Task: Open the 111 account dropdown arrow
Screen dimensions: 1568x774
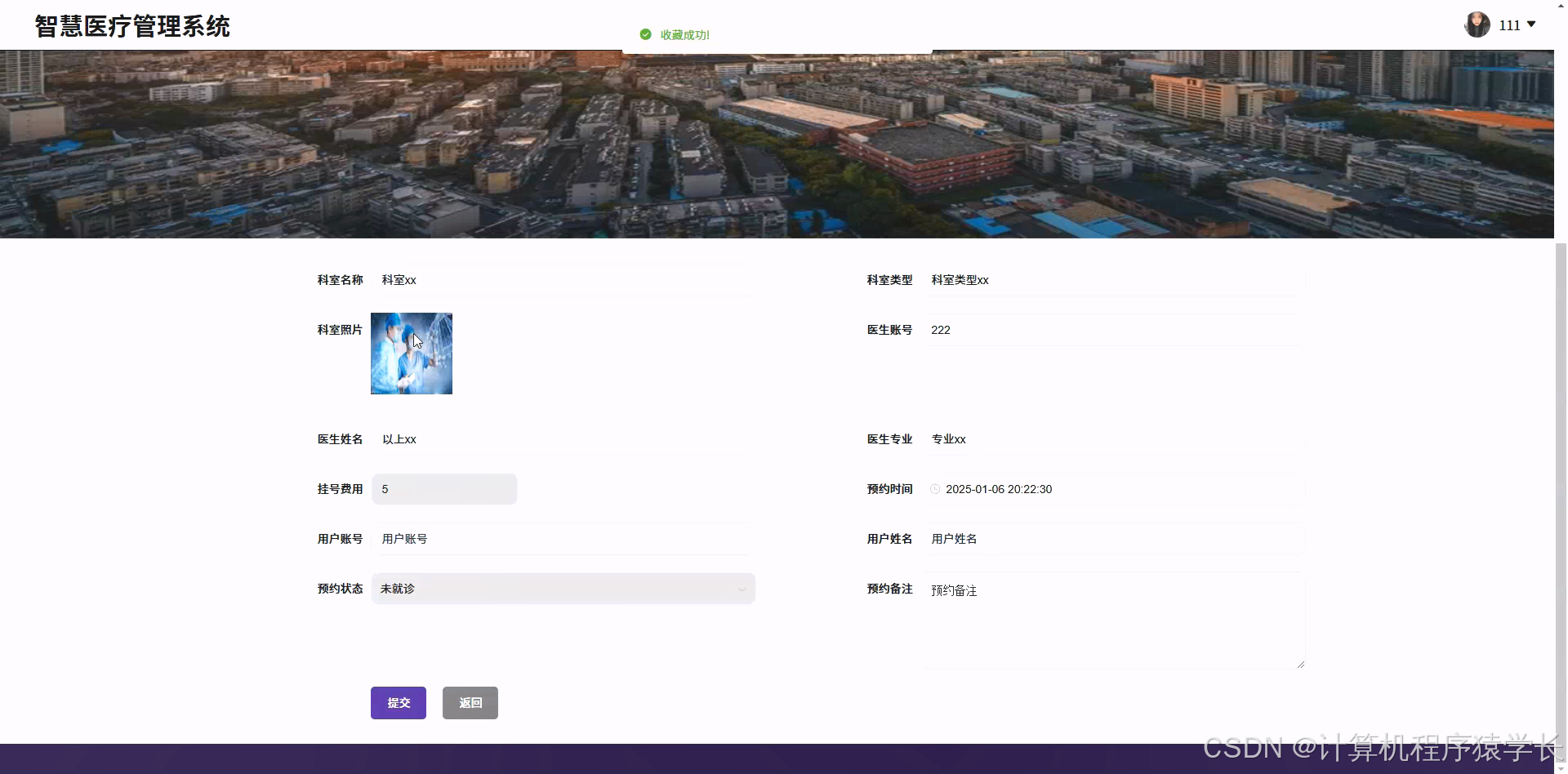Action: coord(1531,24)
